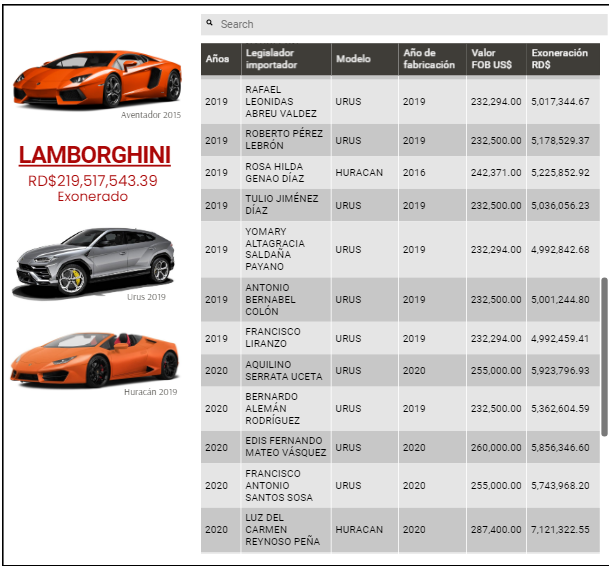Click the 5,001,244.80 exoneration value

point(560,300)
